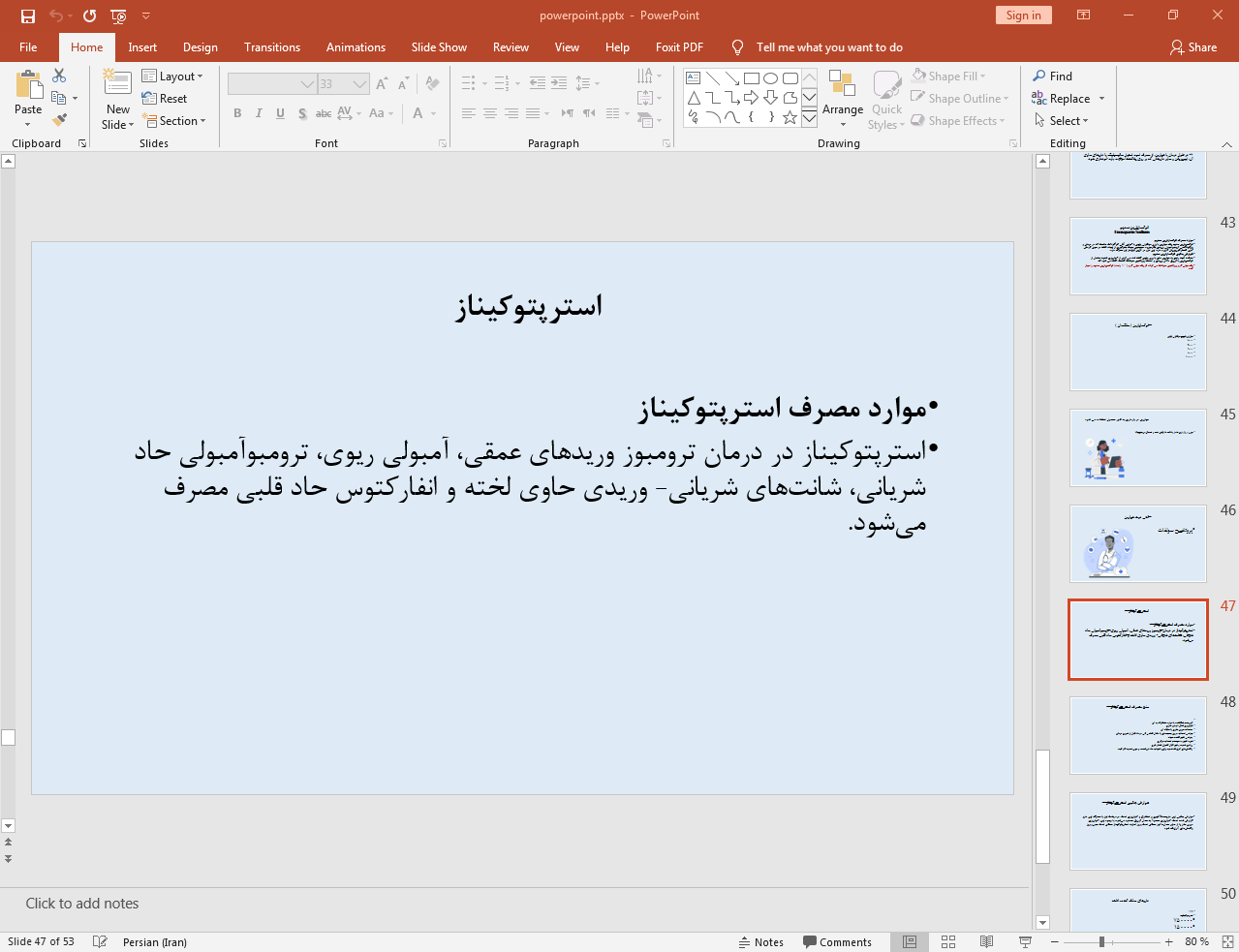This screenshot has width=1239, height=952.
Task: Expand the Select dropdown
Action: [x=1062, y=120]
